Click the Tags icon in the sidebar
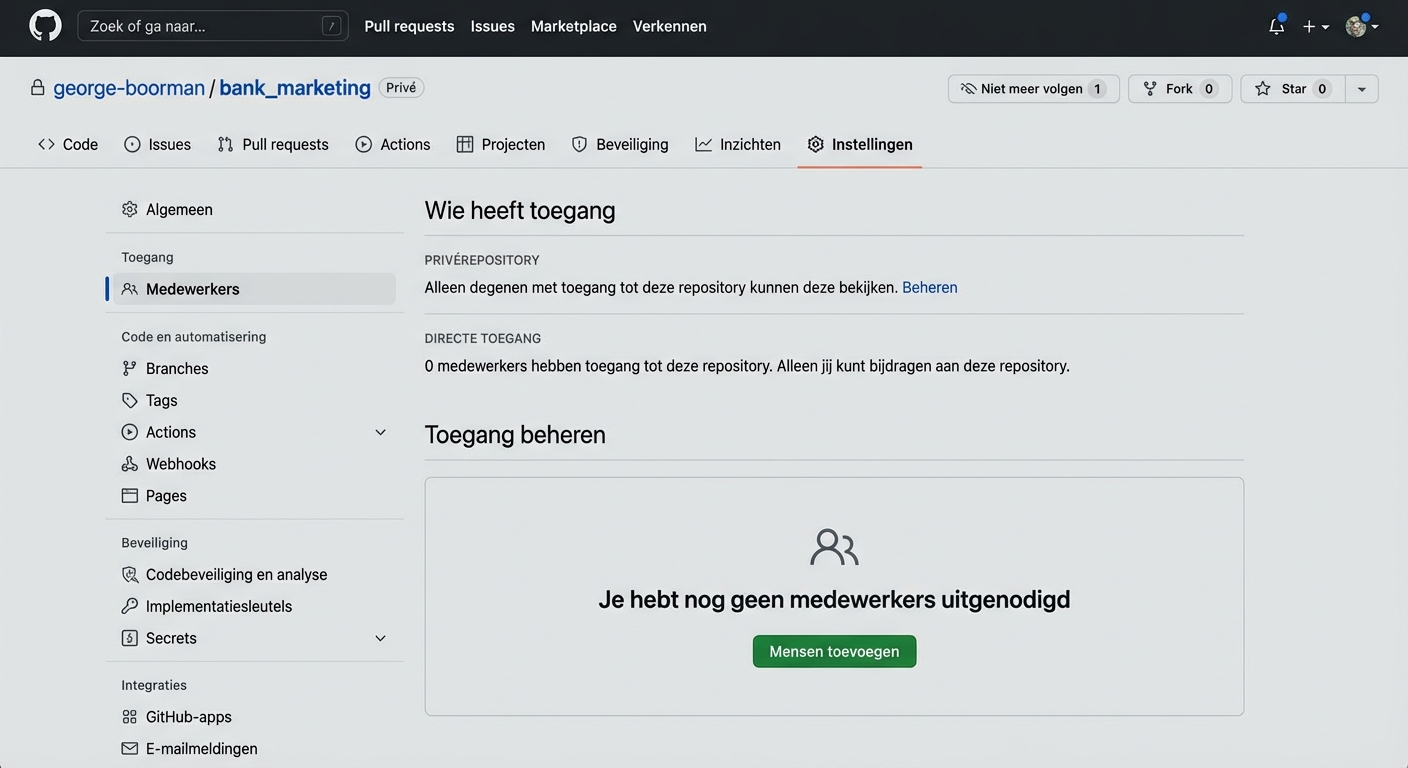This screenshot has width=1408, height=768. (x=130, y=400)
